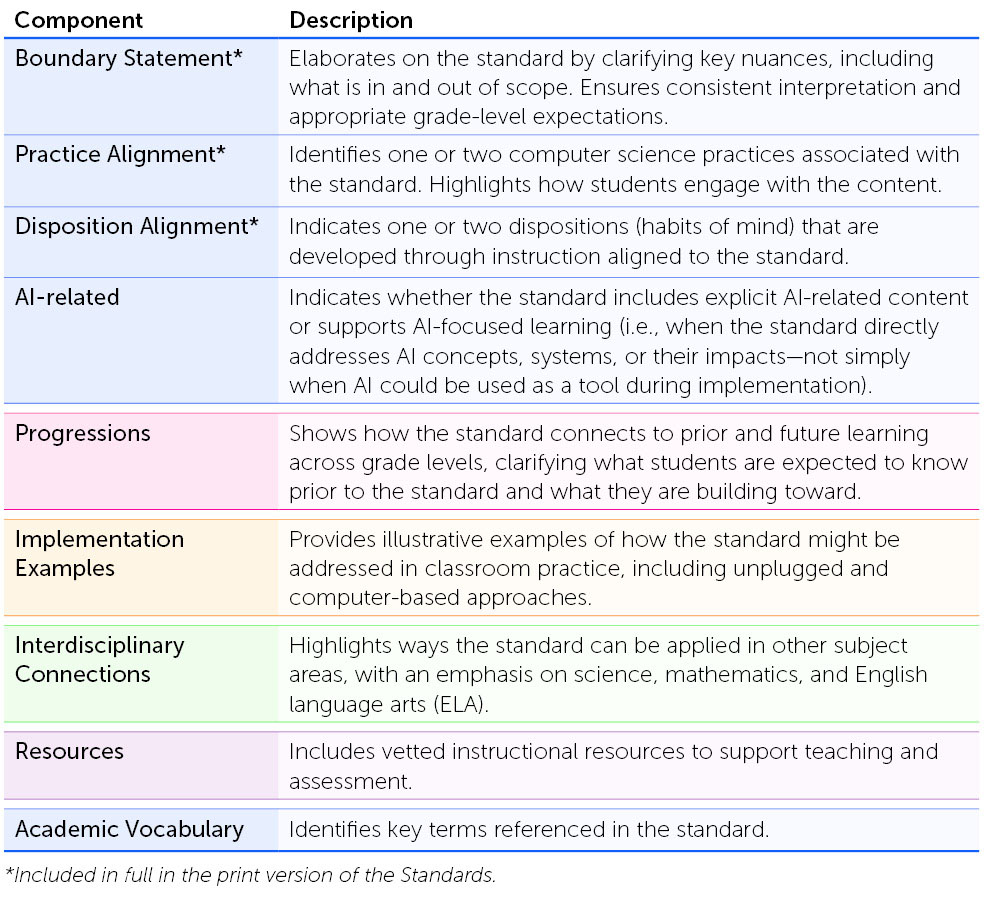Click the AI-related description paragraph
Screen dimensions: 985x898
628,341
